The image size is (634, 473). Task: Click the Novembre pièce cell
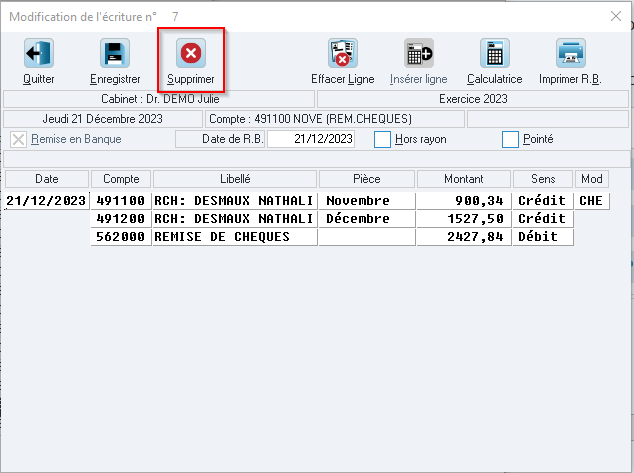coord(367,201)
